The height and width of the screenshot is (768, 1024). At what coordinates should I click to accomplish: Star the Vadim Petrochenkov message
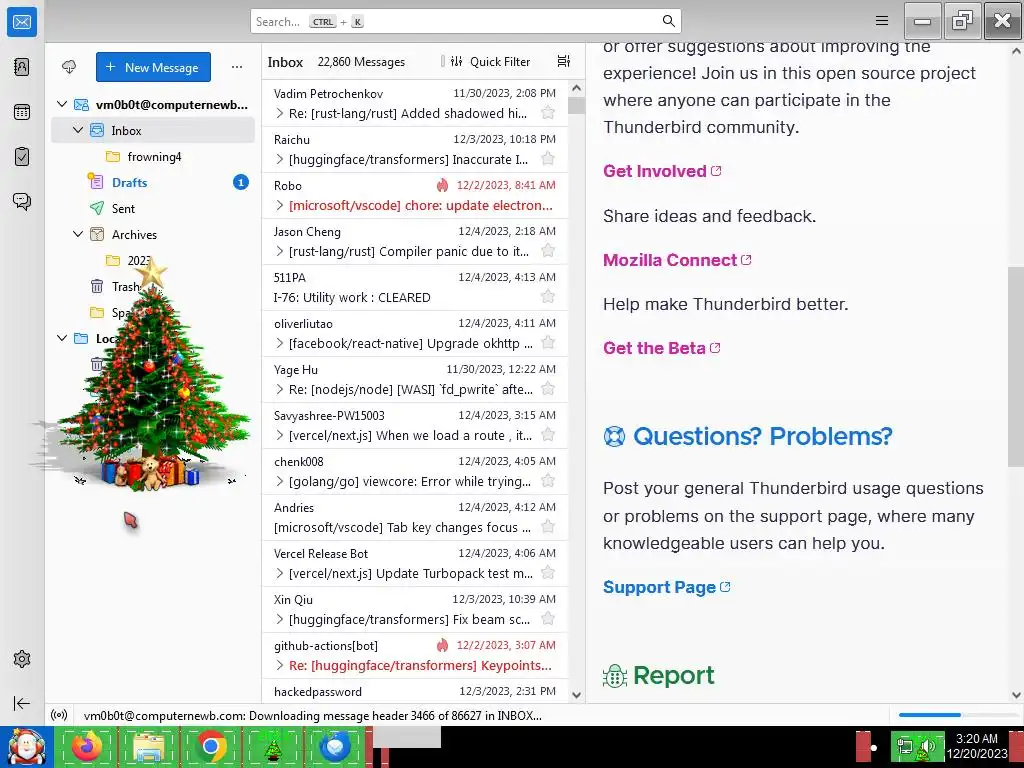click(548, 113)
